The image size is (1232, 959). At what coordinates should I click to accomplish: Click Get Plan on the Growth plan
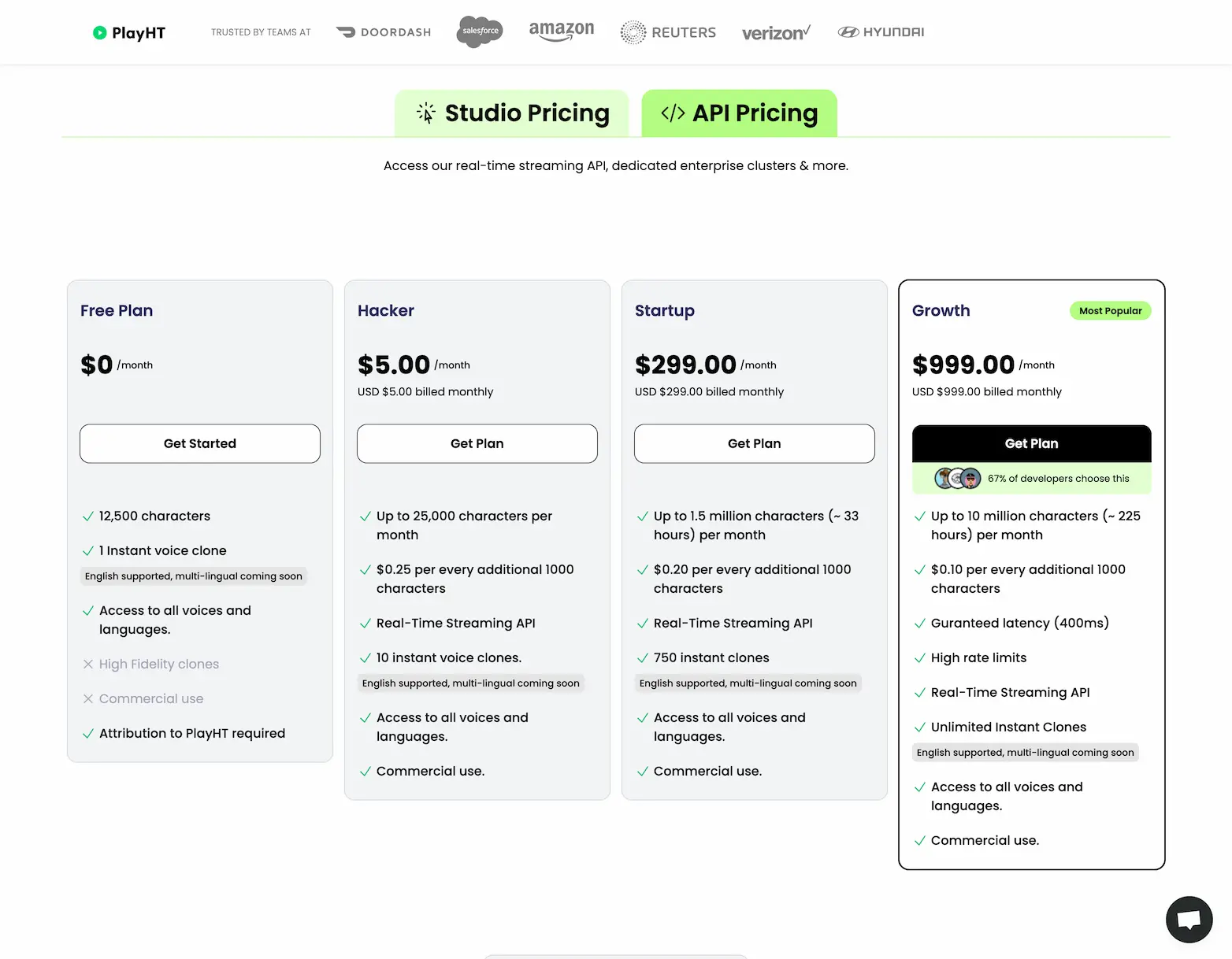[x=1031, y=443]
